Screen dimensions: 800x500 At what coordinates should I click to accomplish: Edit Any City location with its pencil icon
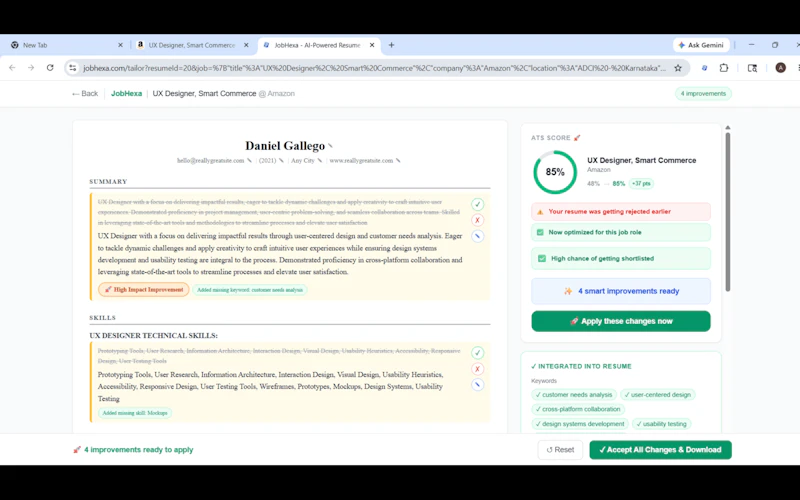pyautogui.click(x=319, y=161)
